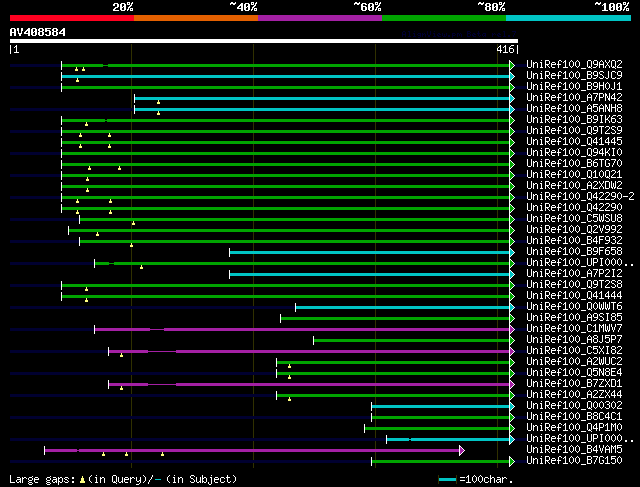
Task: Click the purple arrowhead ending the B4VAM5 bar
Action: pyautogui.click(x=462, y=450)
